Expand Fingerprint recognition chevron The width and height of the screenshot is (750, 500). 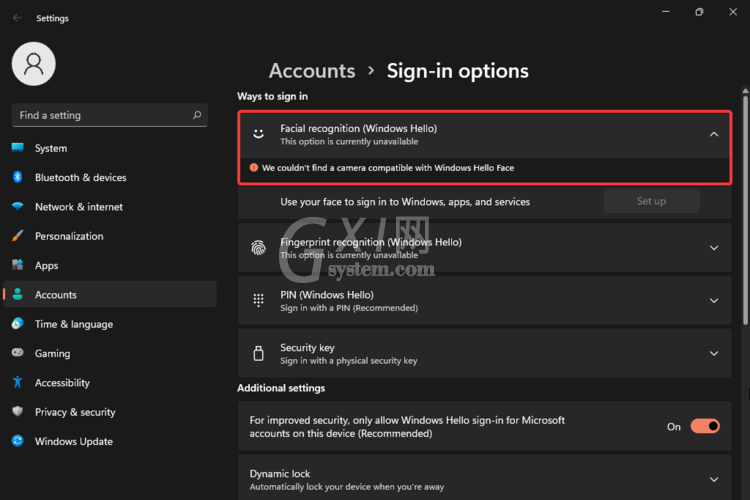(x=714, y=247)
